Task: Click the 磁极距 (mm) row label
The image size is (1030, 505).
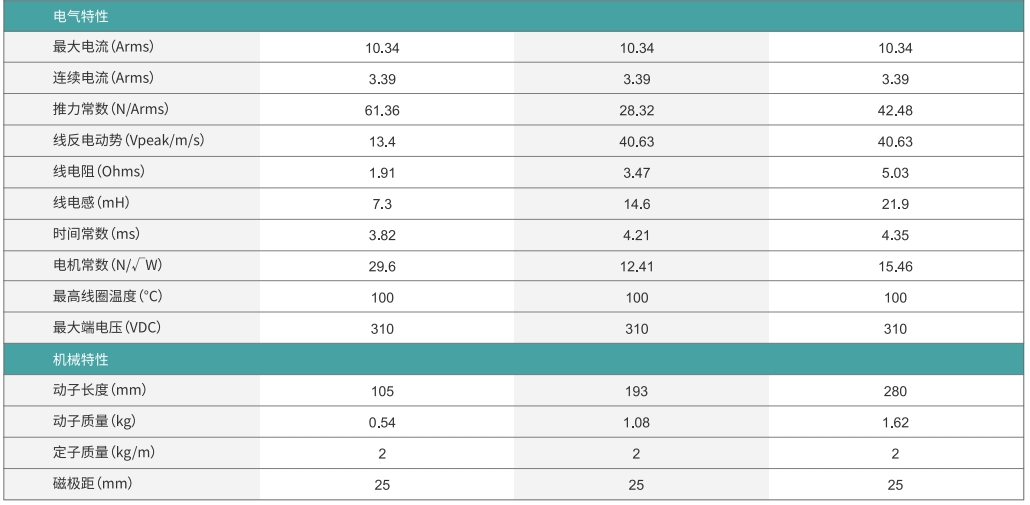Action: pos(92,484)
